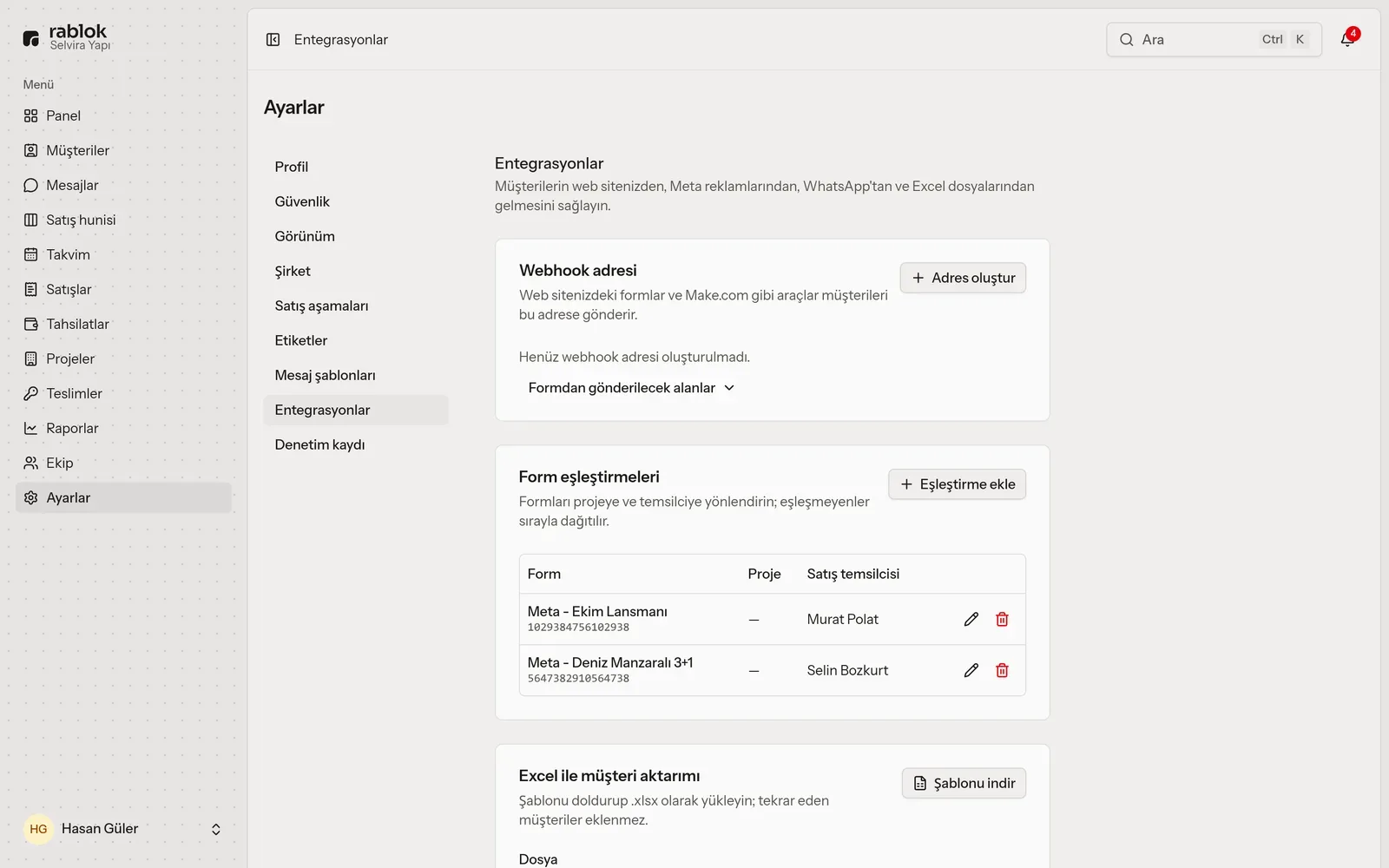Open Denetim kaydı settings tab

(356, 444)
